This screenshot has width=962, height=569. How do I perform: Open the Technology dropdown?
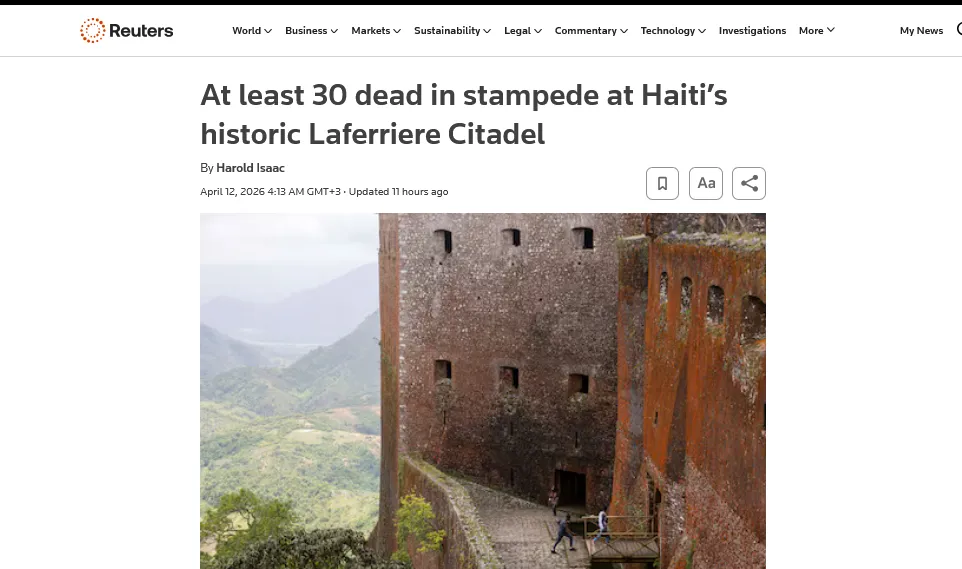pos(673,31)
